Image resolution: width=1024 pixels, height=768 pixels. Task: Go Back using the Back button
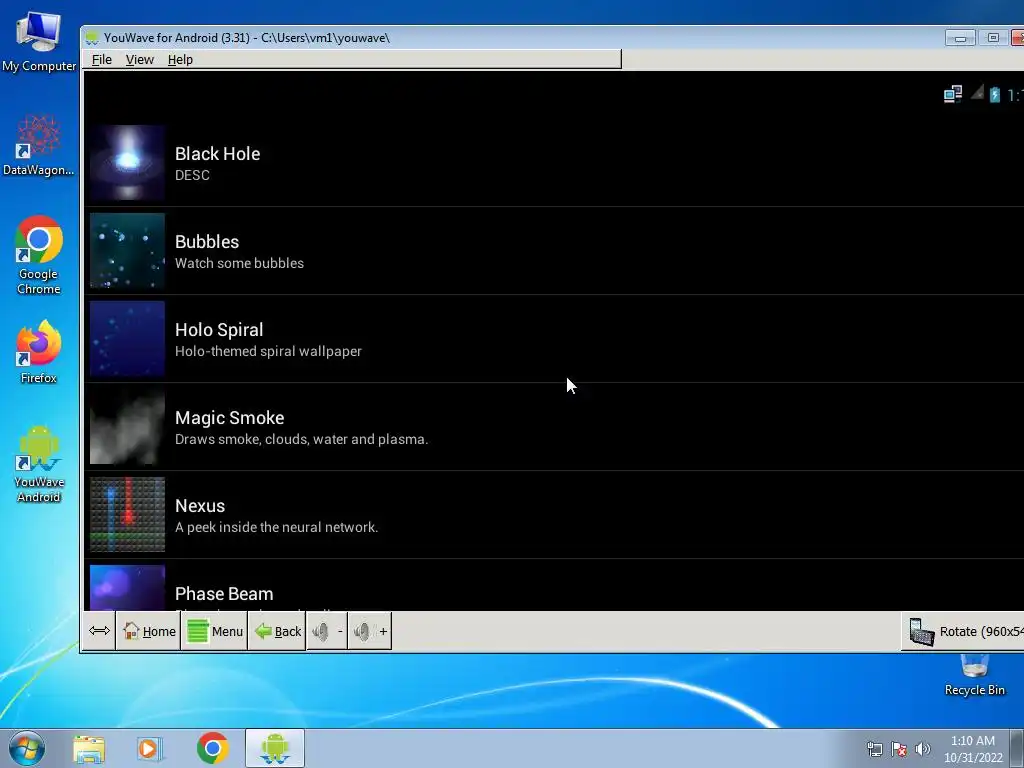click(277, 631)
